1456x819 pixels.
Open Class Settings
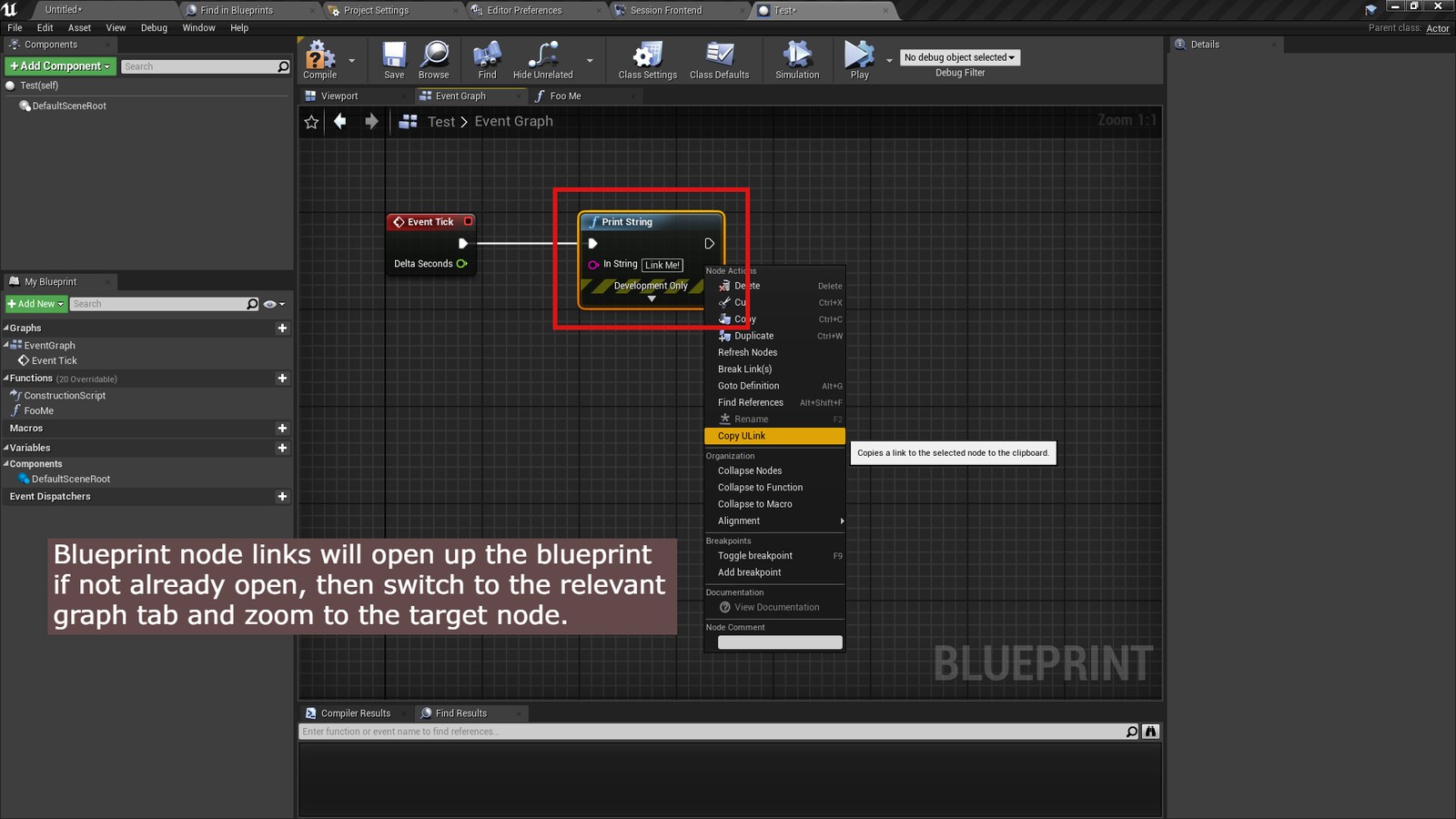tap(647, 60)
